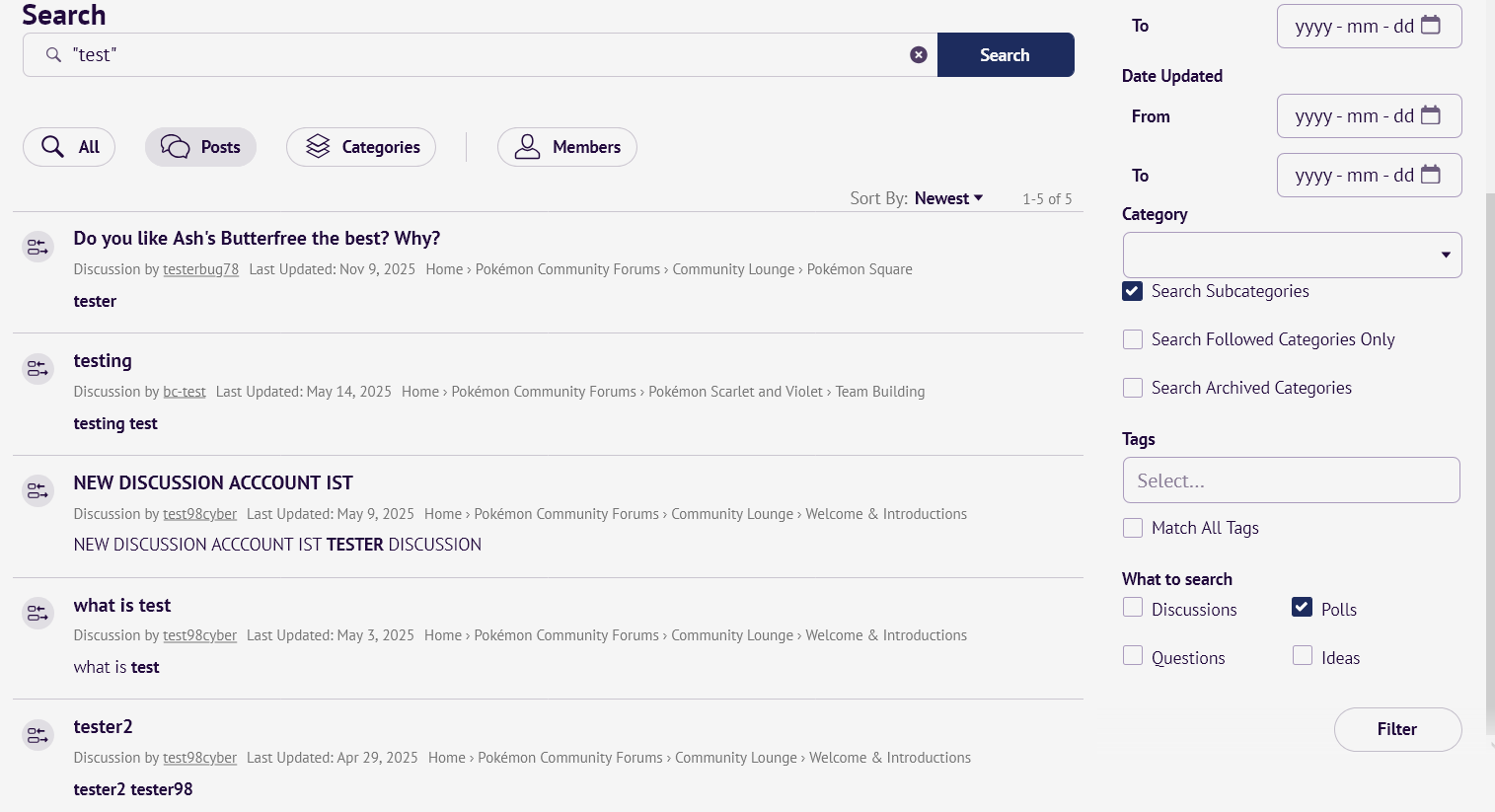Enable Search Archived Categories
1495x812 pixels.
[x=1133, y=388]
